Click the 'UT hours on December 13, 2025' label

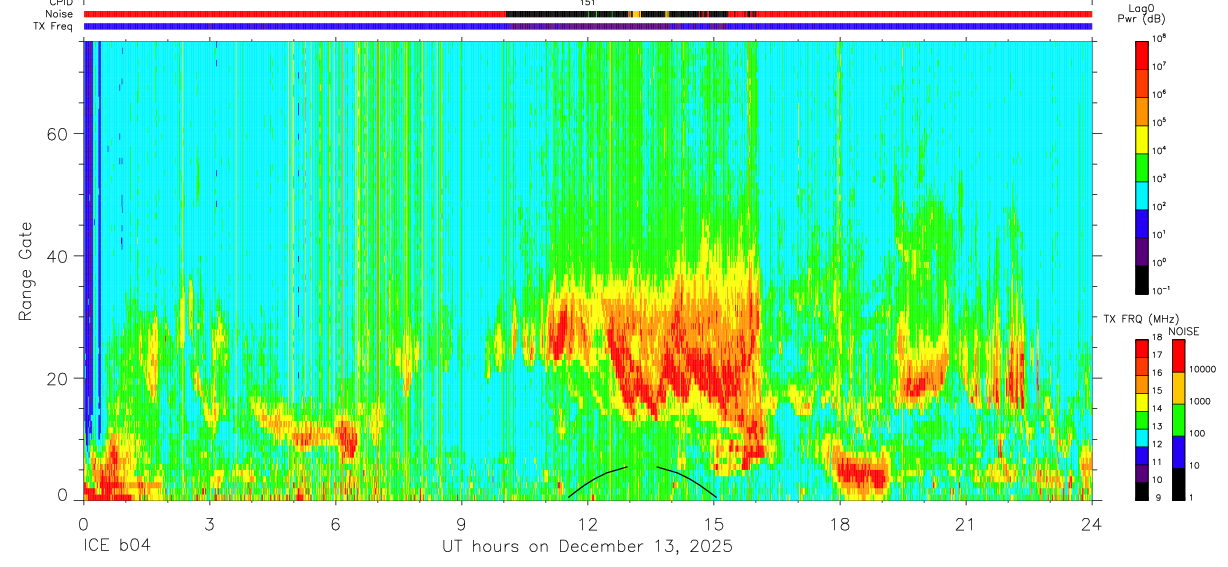[x=587, y=547]
